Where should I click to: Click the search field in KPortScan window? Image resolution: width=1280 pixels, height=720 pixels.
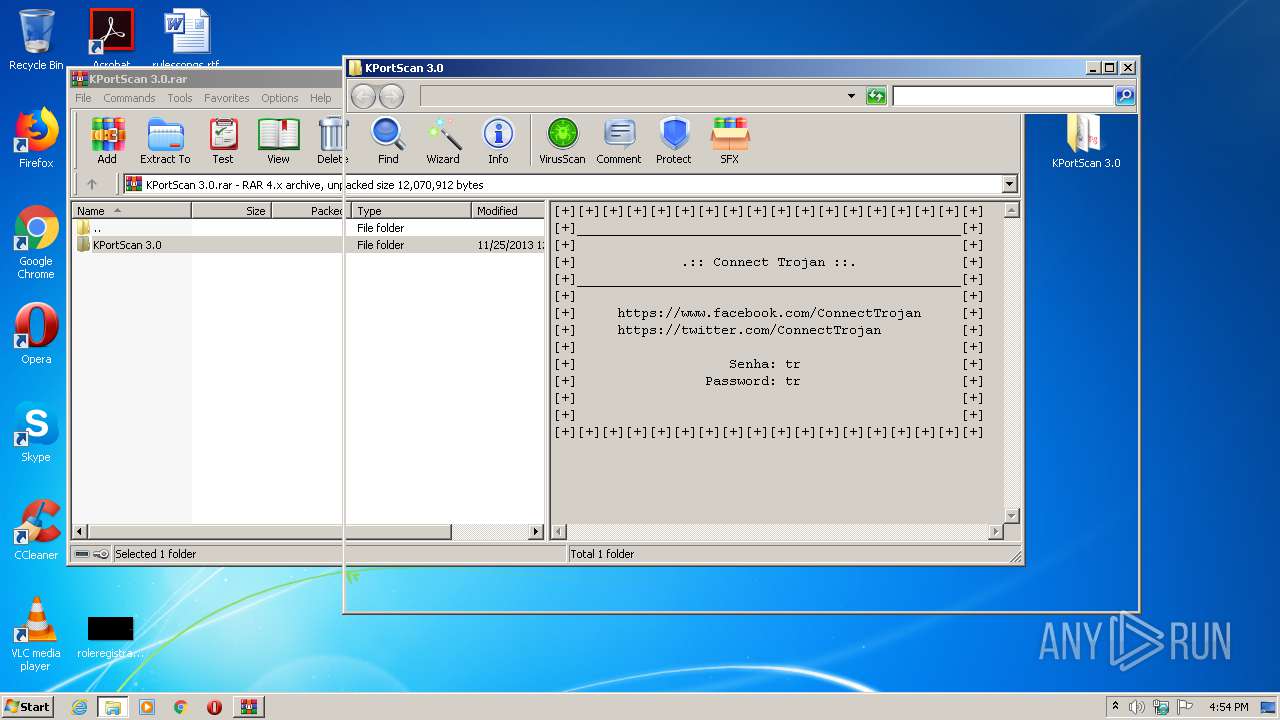point(1003,96)
